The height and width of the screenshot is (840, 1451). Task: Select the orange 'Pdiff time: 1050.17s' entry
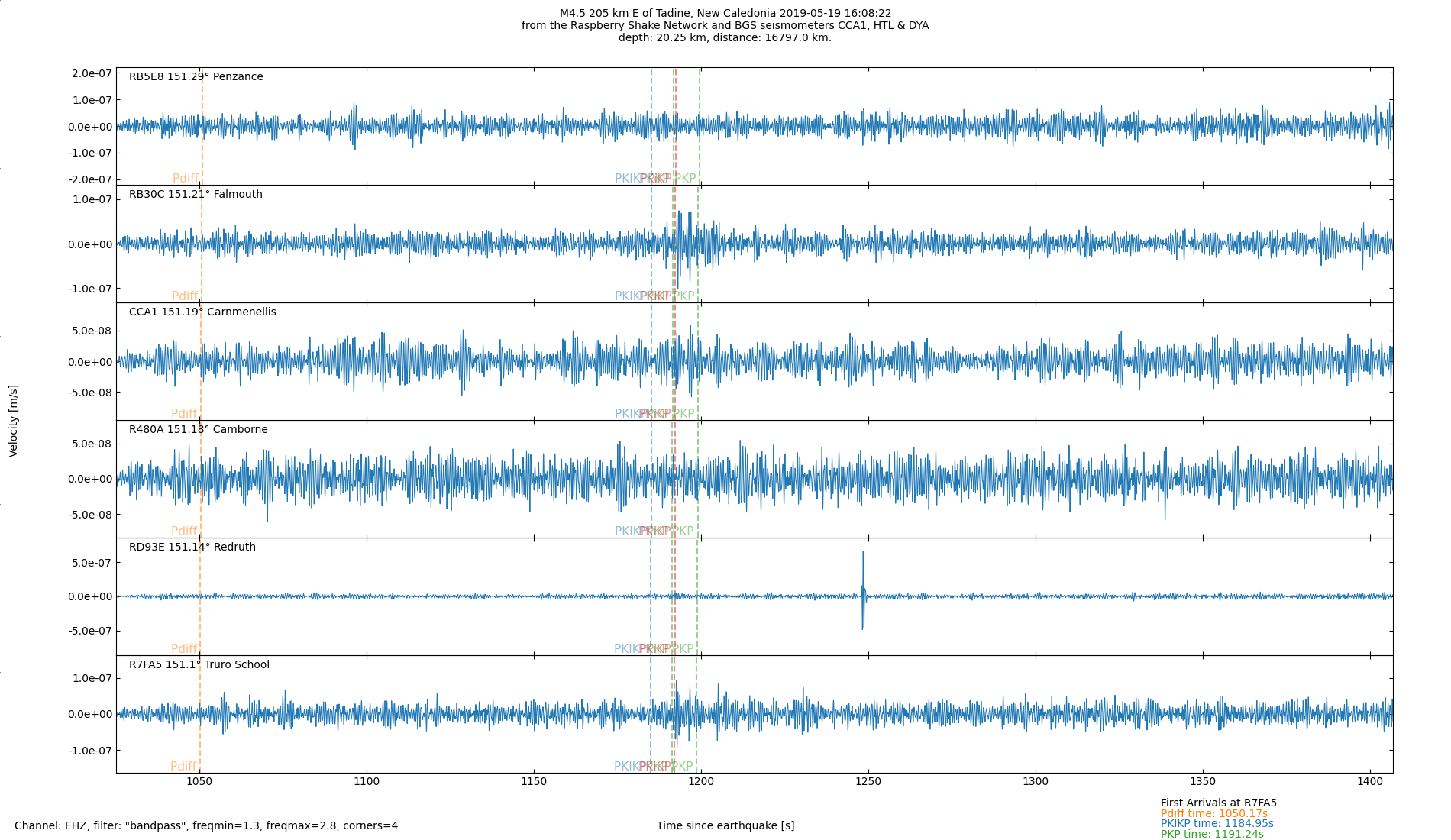(x=1214, y=813)
